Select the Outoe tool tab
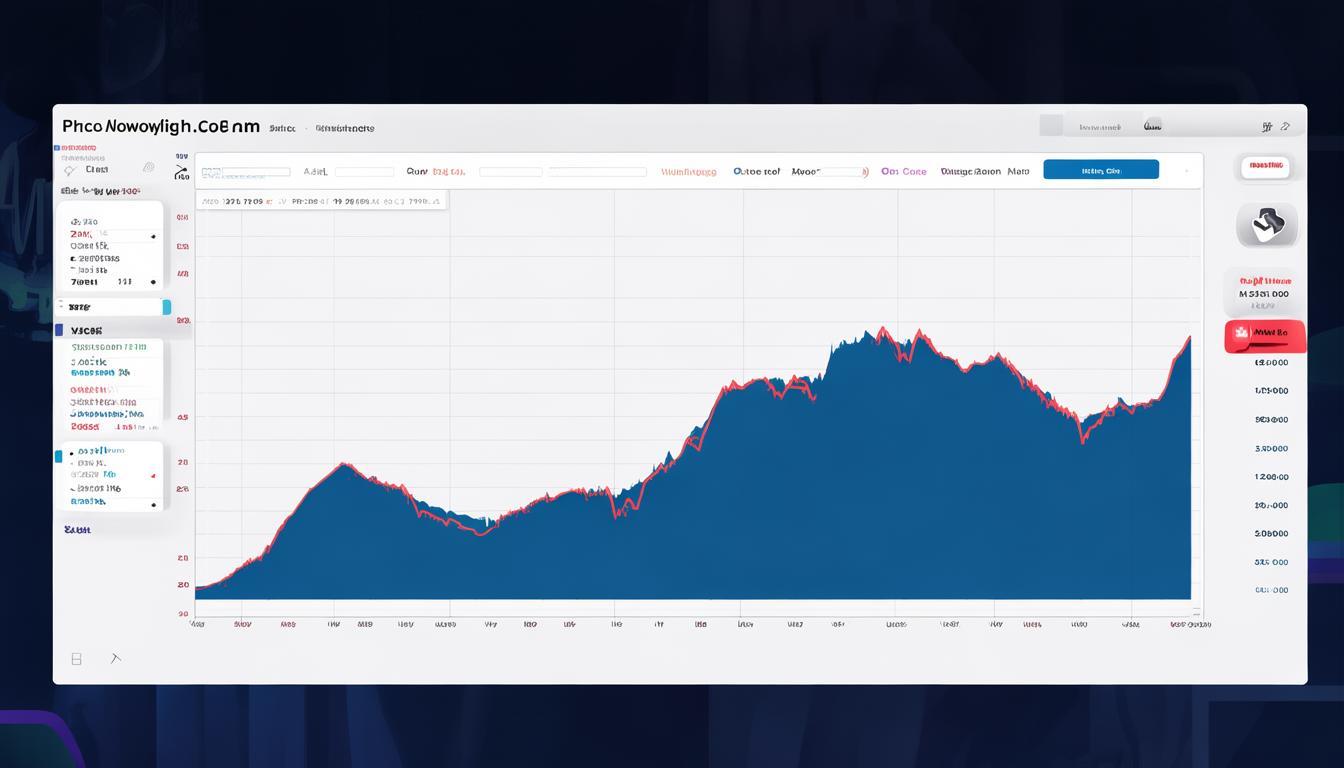This screenshot has height=768, width=1344. pos(756,172)
